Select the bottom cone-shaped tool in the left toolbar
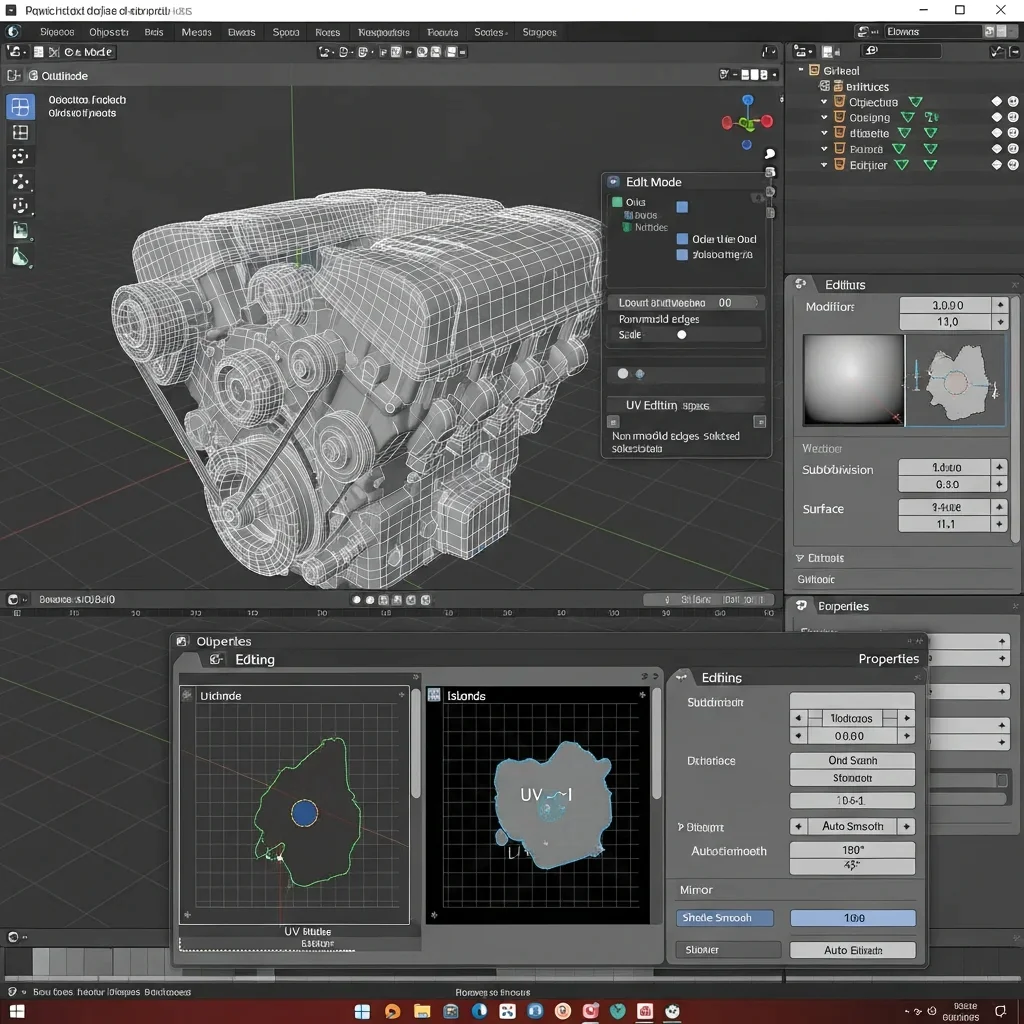The width and height of the screenshot is (1024, 1024). [21, 257]
